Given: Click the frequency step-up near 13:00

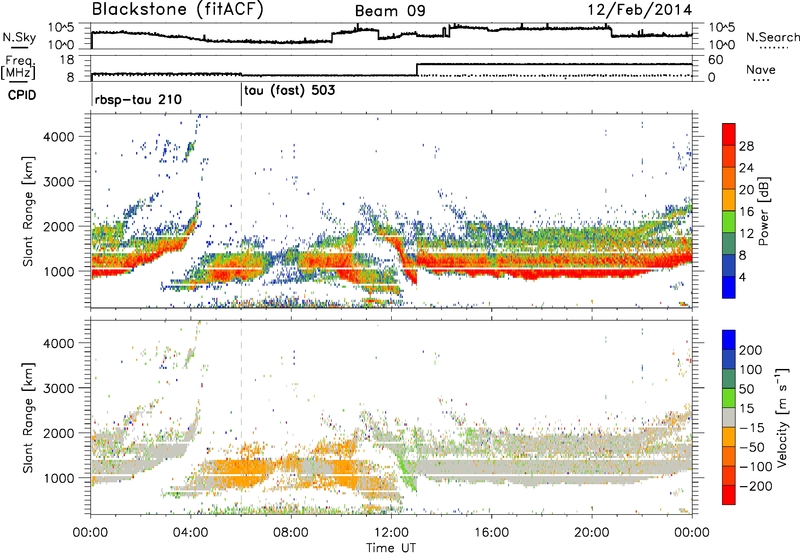Looking at the screenshot, I should click(x=417, y=69).
